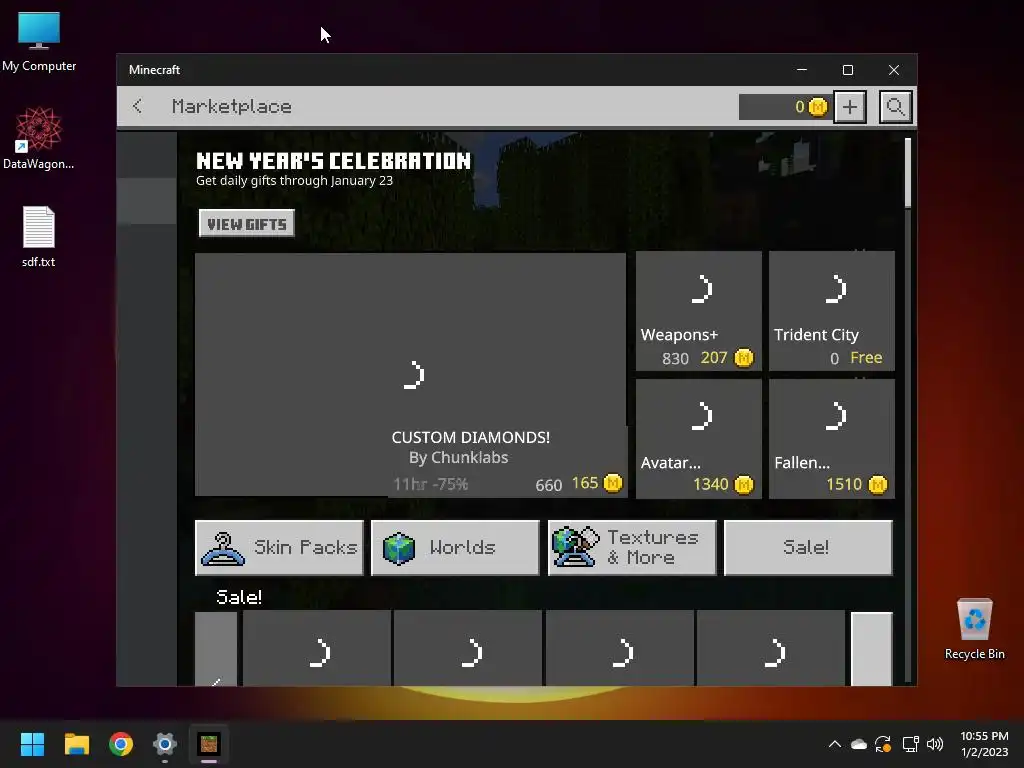Add Minecoins with the plus button
The image size is (1024, 768).
850,106
